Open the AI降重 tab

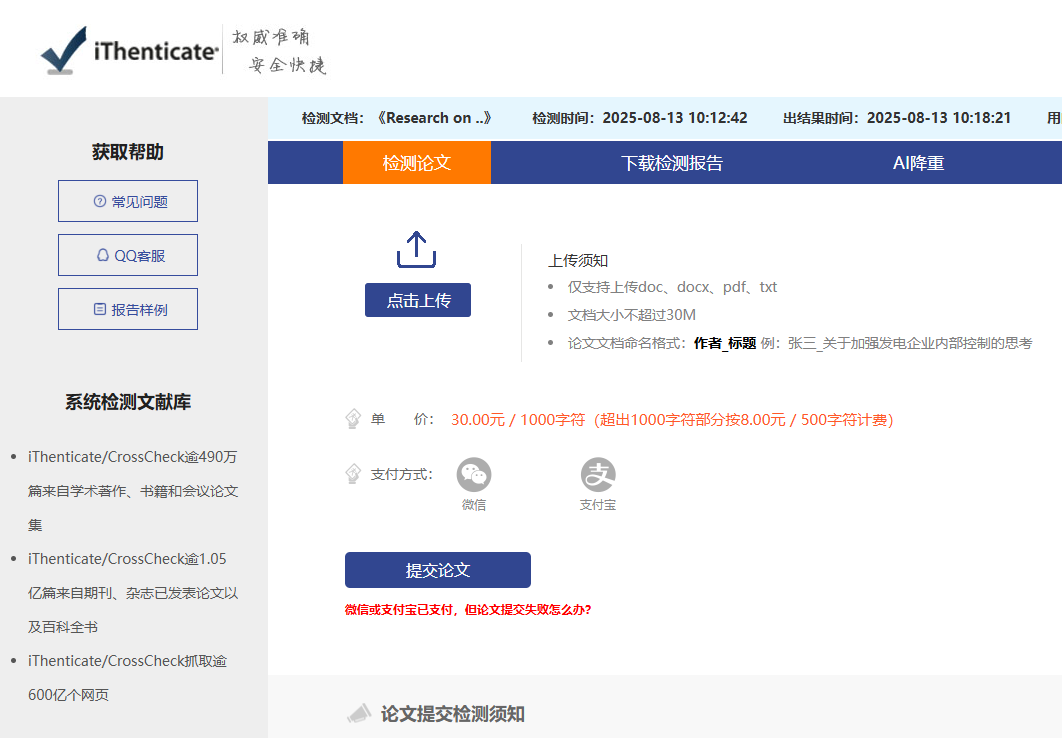918,162
